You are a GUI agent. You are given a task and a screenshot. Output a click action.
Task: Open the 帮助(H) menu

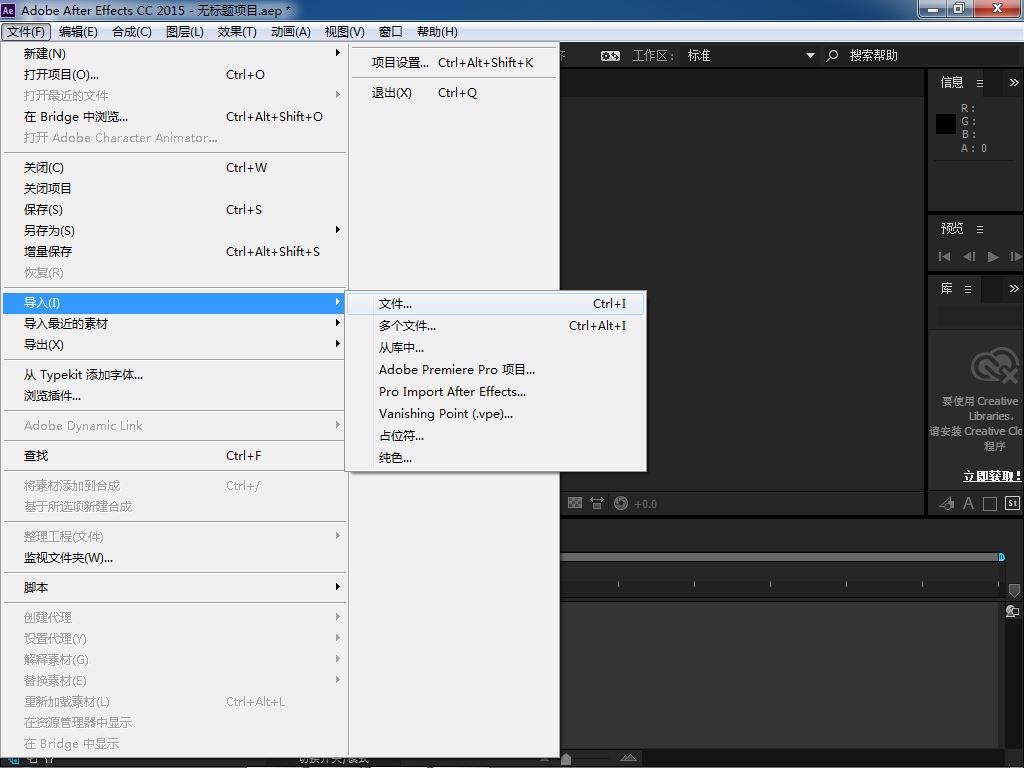click(x=437, y=32)
